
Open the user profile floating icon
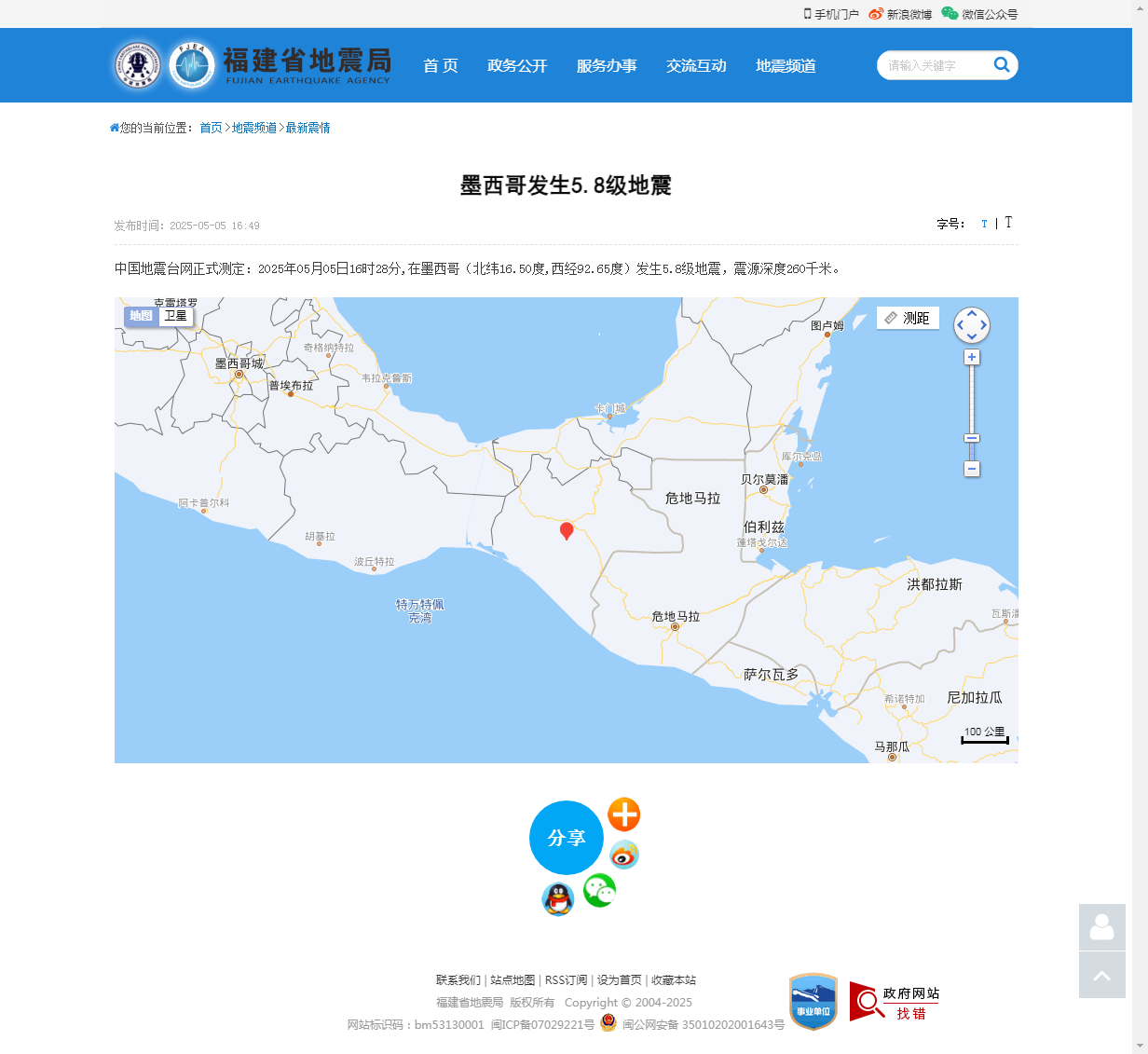click(x=1101, y=927)
